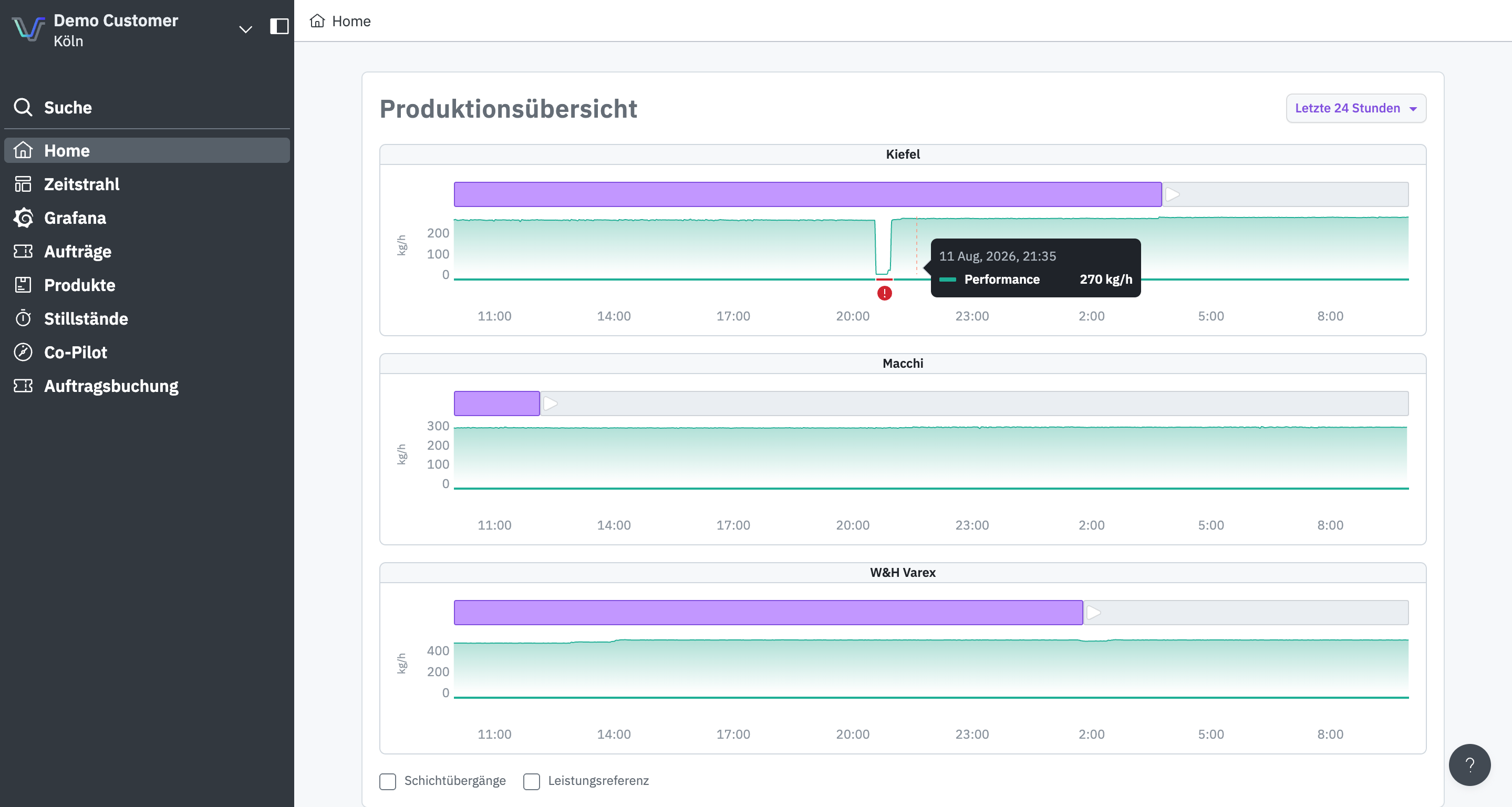Click the Produkte icon
This screenshot has width=1512, height=807.
tap(23, 285)
